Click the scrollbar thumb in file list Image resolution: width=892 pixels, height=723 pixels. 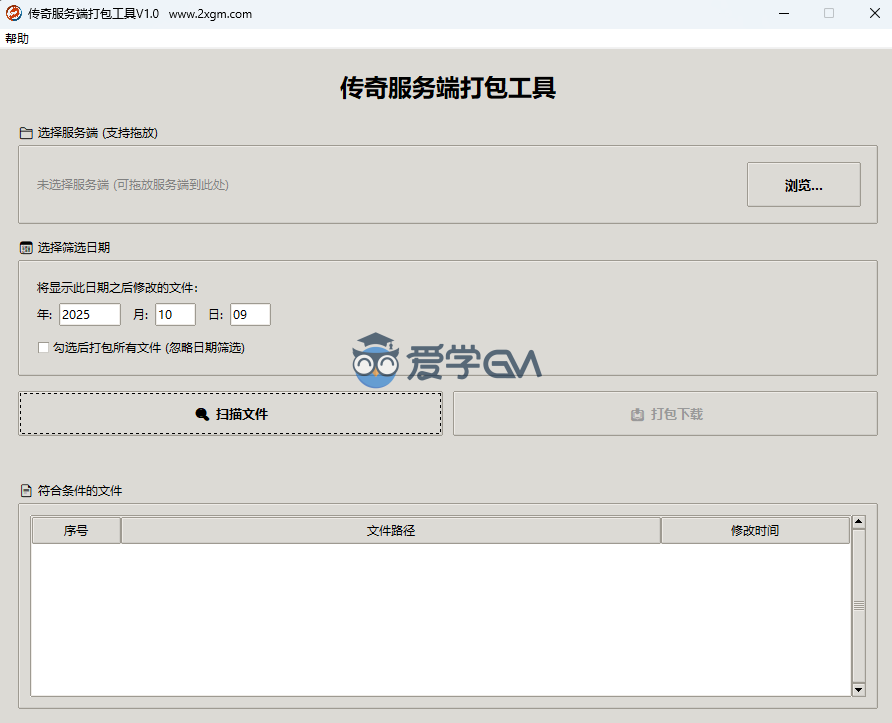click(x=858, y=605)
